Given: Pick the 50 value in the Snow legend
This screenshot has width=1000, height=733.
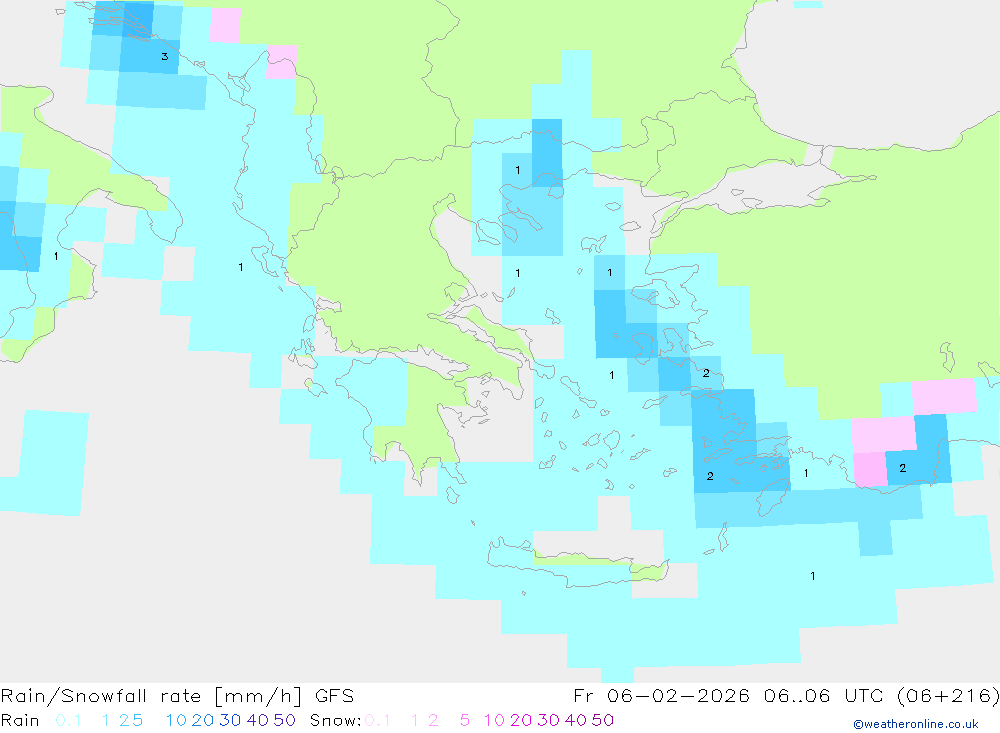Looking at the screenshot, I should point(603,720).
